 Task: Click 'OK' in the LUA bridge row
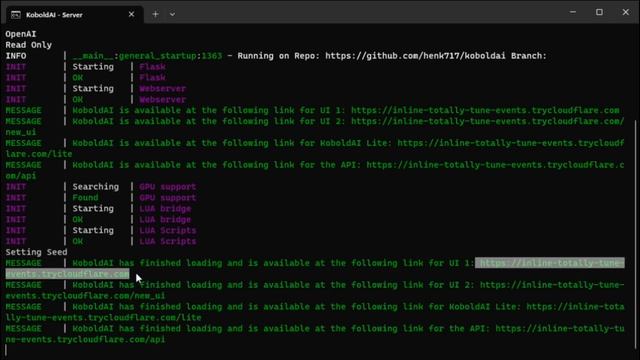pyautogui.click(x=78, y=220)
